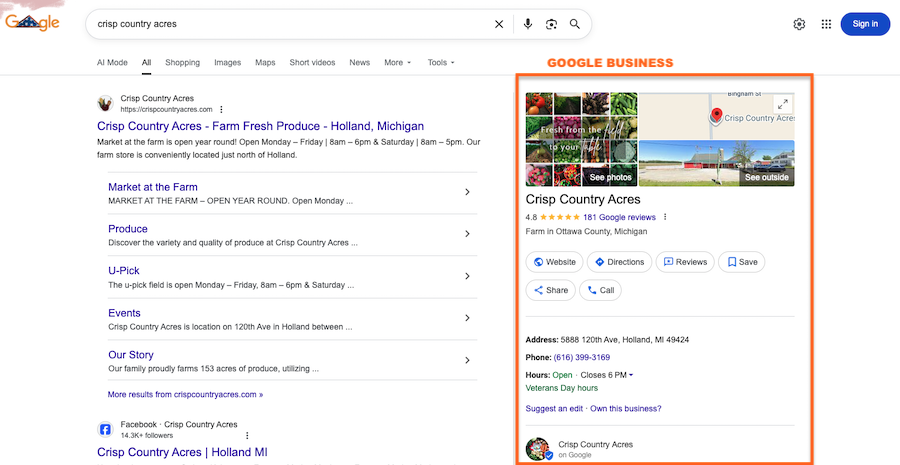Click the red map pin marker
This screenshot has width=900, height=465.
(x=716, y=115)
